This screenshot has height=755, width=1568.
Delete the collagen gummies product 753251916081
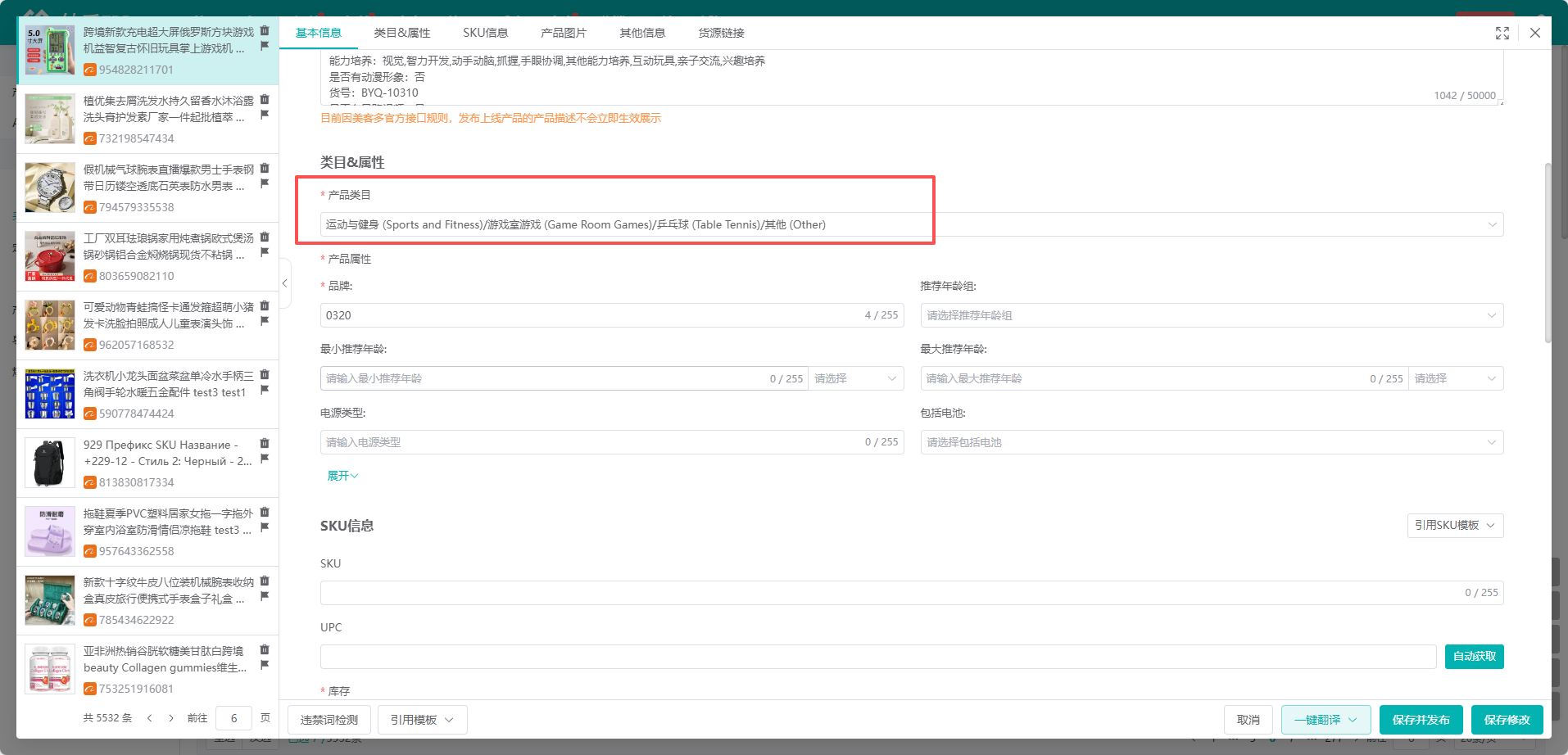265,650
